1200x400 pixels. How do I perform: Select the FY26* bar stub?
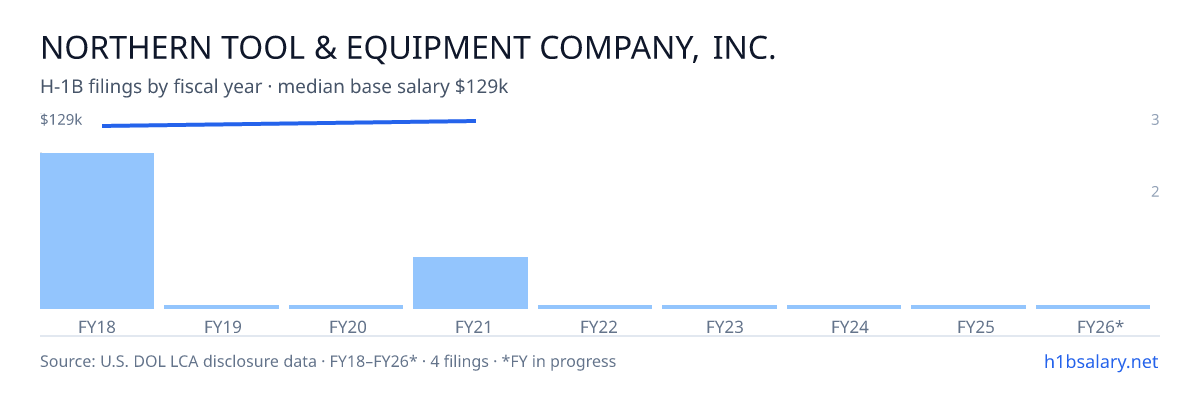point(1093,307)
